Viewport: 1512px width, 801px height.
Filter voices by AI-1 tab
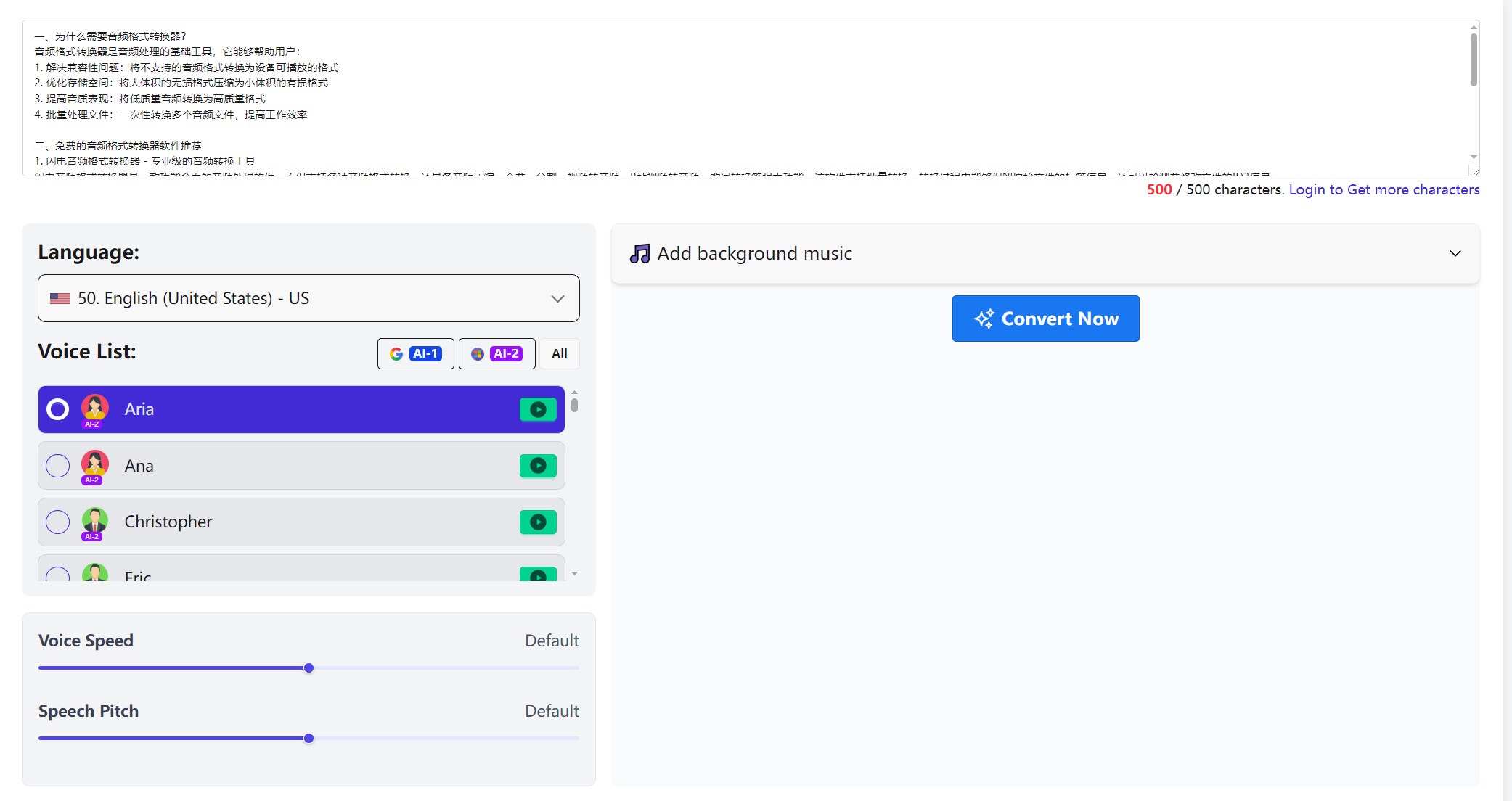416,354
